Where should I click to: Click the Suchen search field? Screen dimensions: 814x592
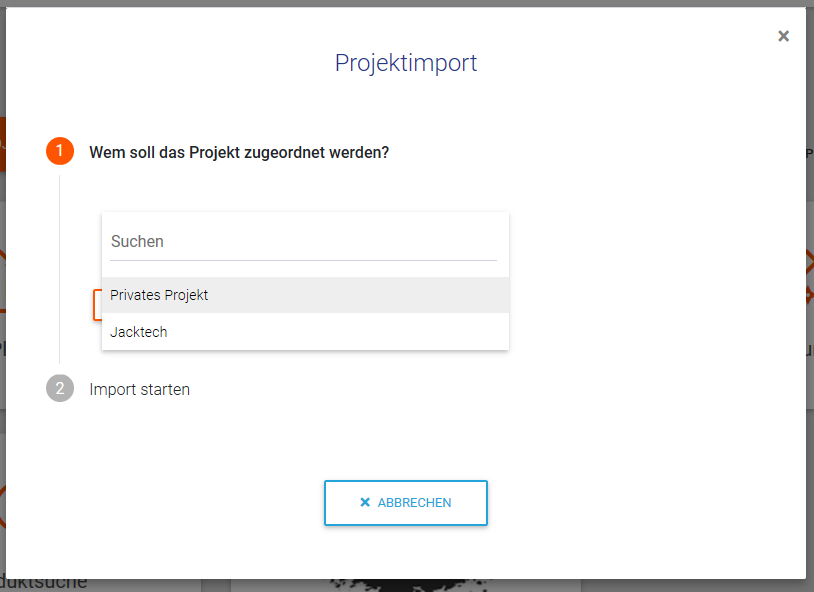(303, 242)
